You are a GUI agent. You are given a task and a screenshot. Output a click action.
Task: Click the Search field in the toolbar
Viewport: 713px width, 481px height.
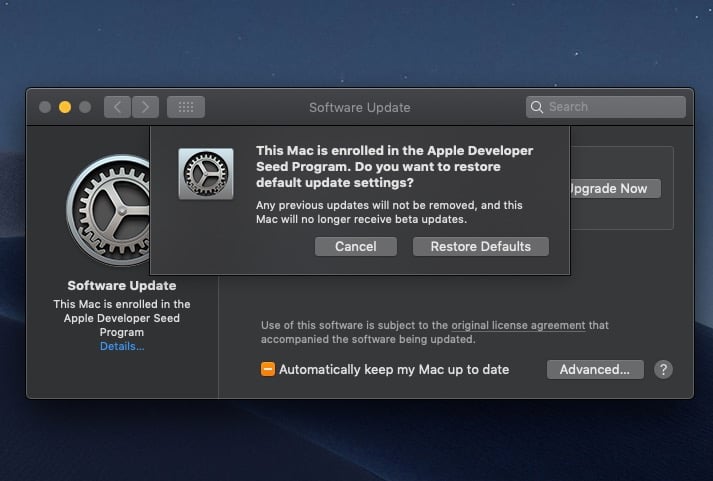point(606,107)
